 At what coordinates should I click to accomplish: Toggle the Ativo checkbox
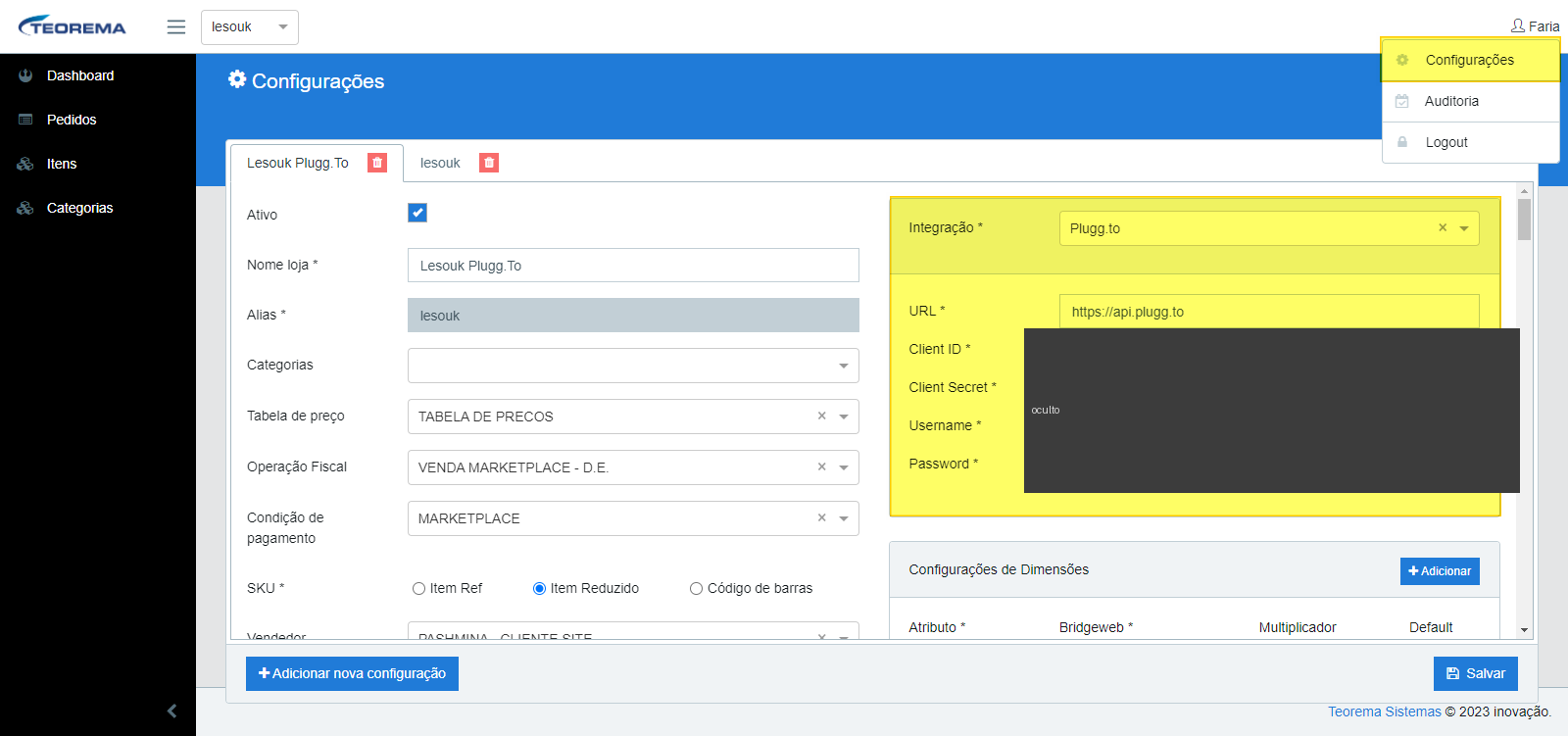tap(417, 213)
